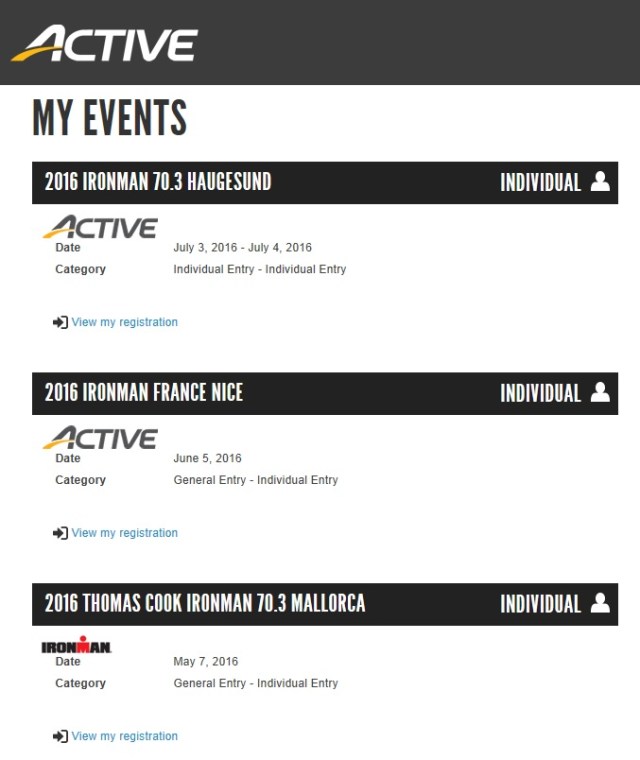The image size is (640, 760).
Task: Click the ACTIVE logo under Haugesund event
Action: pyautogui.click(x=100, y=227)
